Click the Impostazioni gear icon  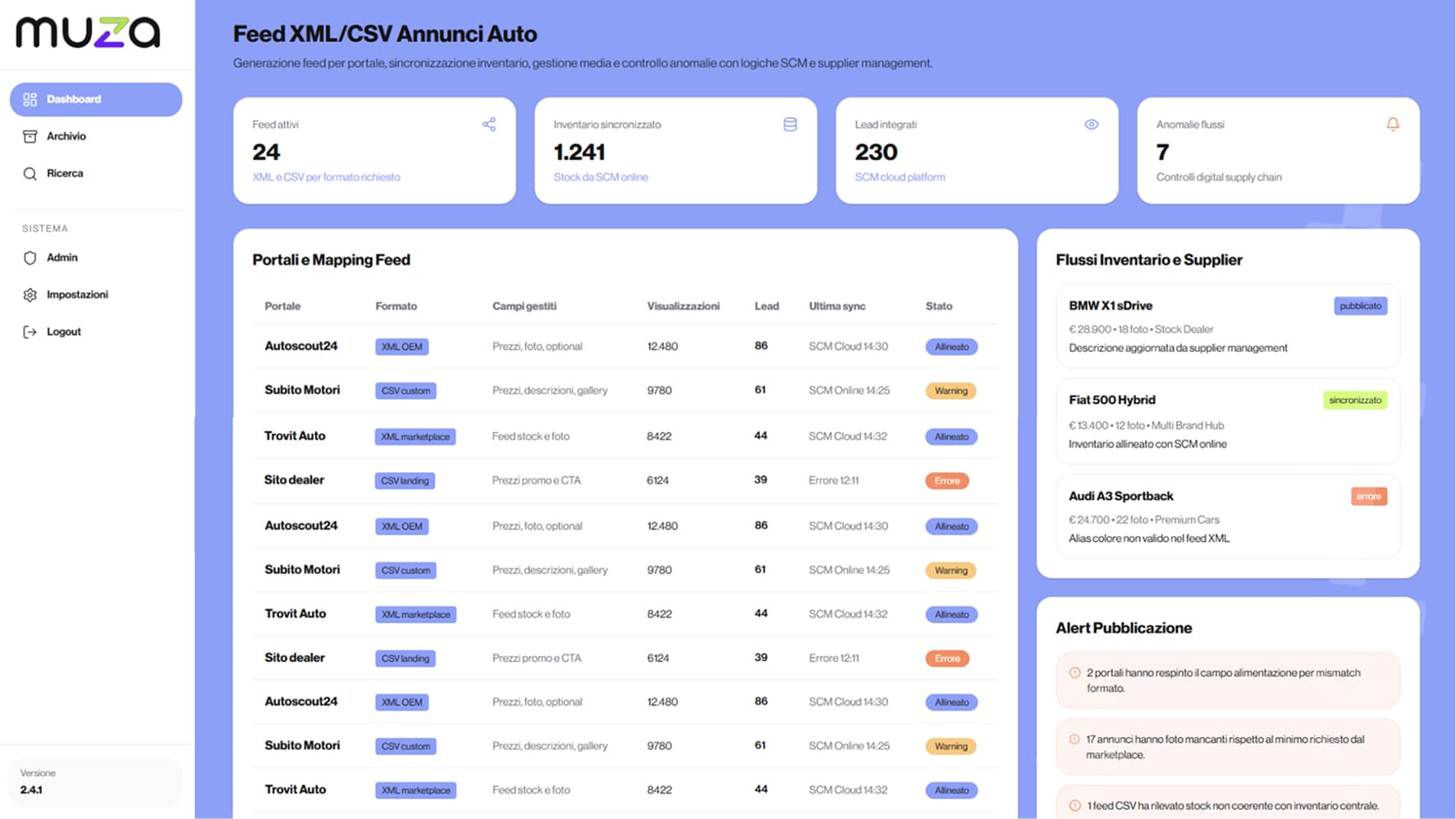(x=30, y=295)
